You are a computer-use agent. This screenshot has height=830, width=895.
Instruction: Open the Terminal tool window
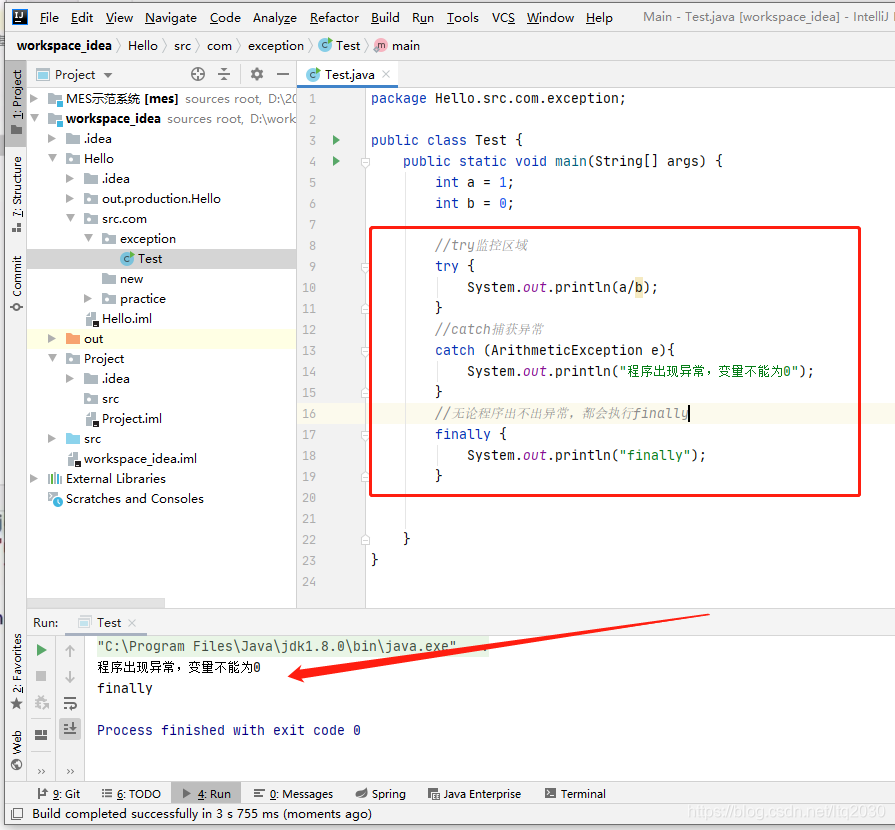pyautogui.click(x=575, y=793)
